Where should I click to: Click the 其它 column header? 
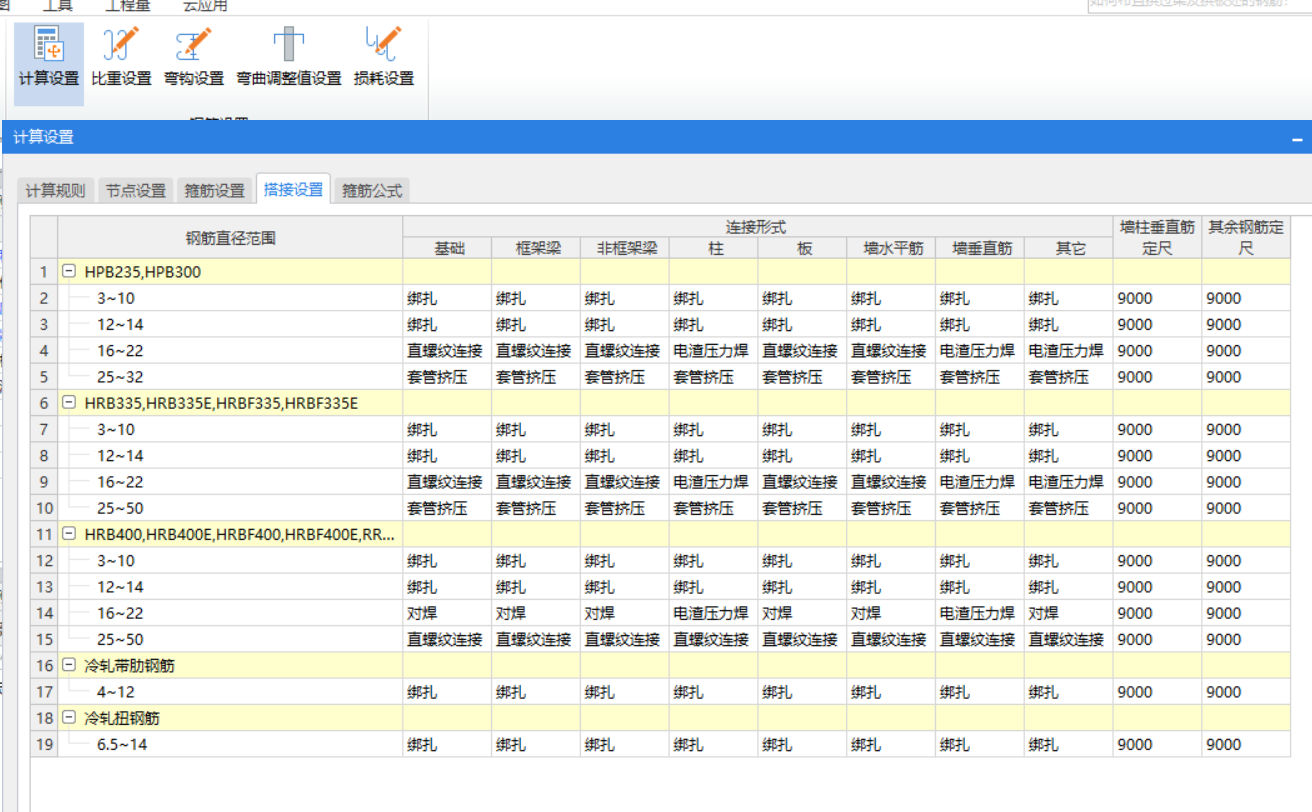(x=1069, y=248)
